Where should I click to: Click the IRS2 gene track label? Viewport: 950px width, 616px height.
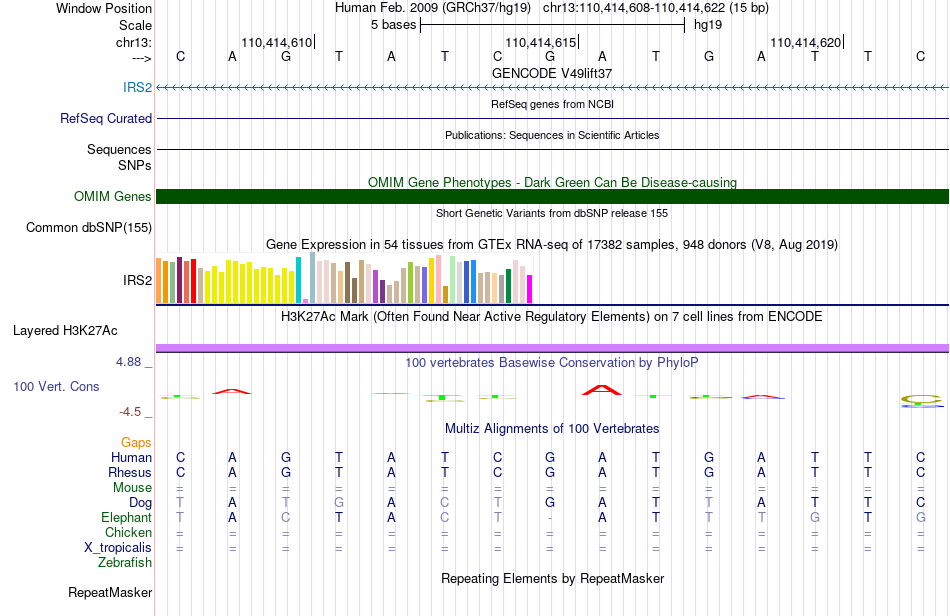point(137,87)
